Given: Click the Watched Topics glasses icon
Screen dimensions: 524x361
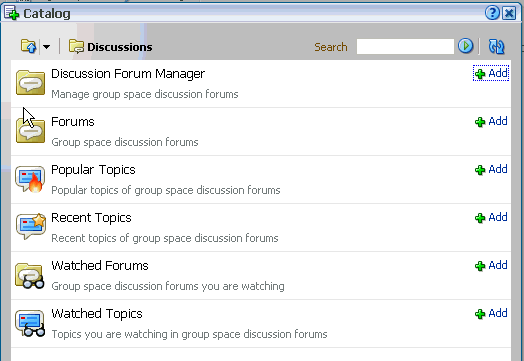Looking at the screenshot, I should 30,323.
